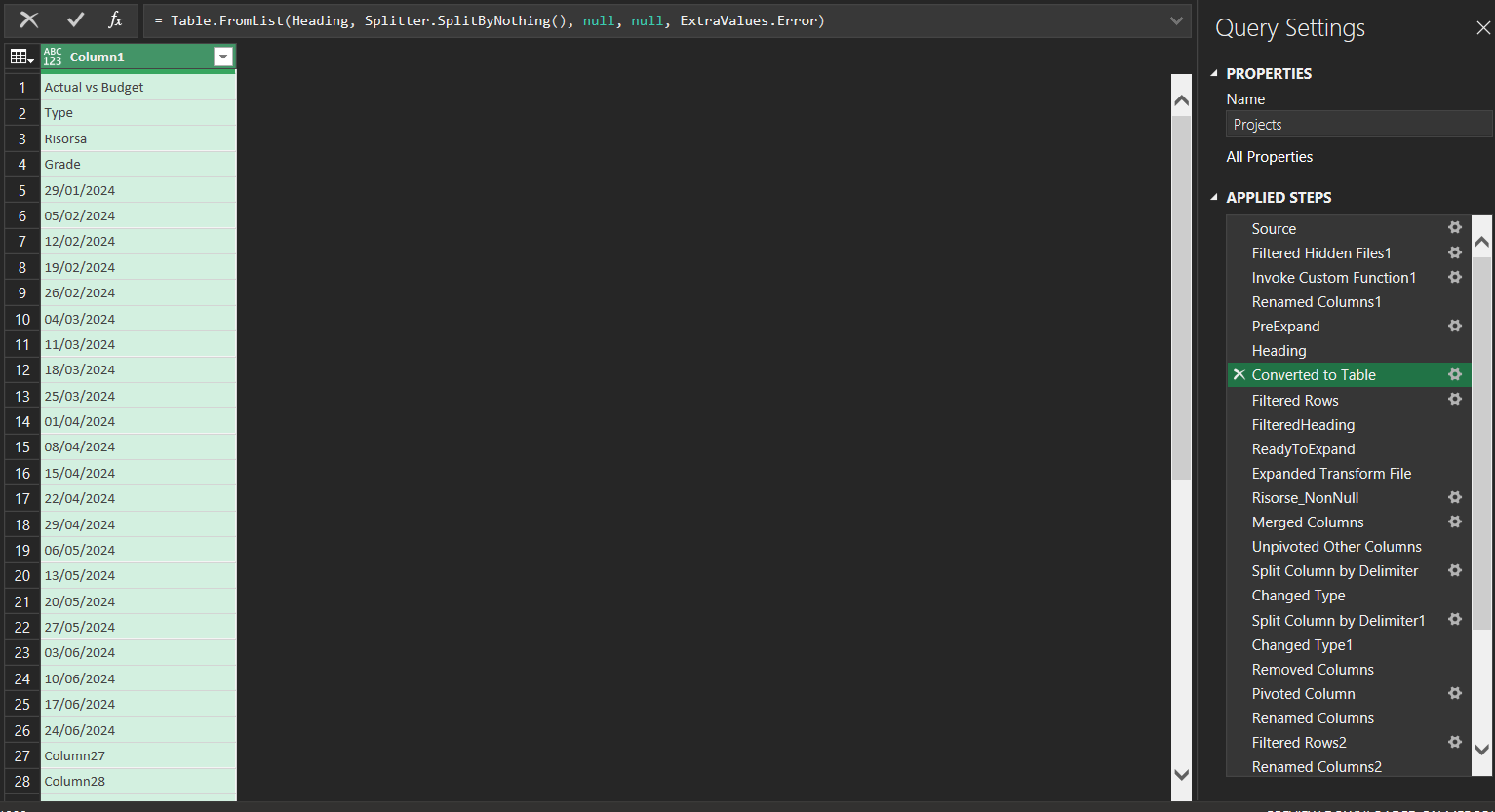Delete the Converted to Table step

click(1239, 374)
